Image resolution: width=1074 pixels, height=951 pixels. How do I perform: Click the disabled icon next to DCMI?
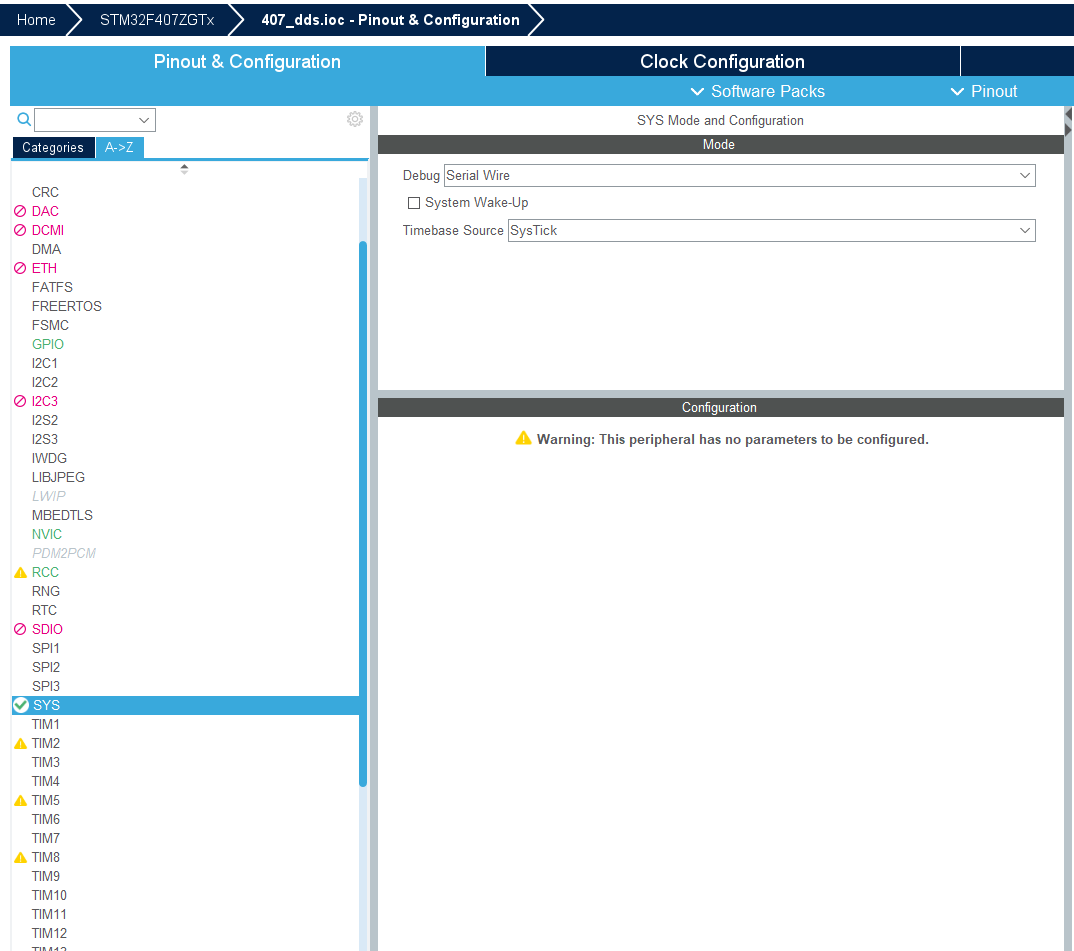click(20, 230)
